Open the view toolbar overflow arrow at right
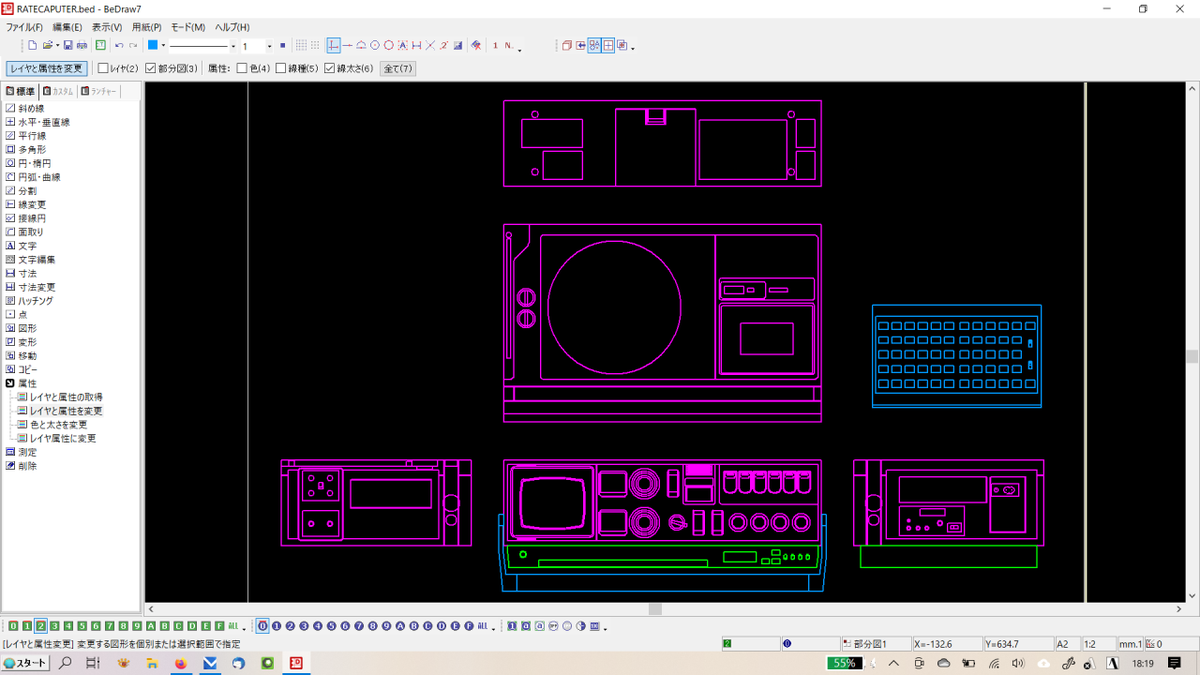The height and width of the screenshot is (675, 1200). click(633, 48)
